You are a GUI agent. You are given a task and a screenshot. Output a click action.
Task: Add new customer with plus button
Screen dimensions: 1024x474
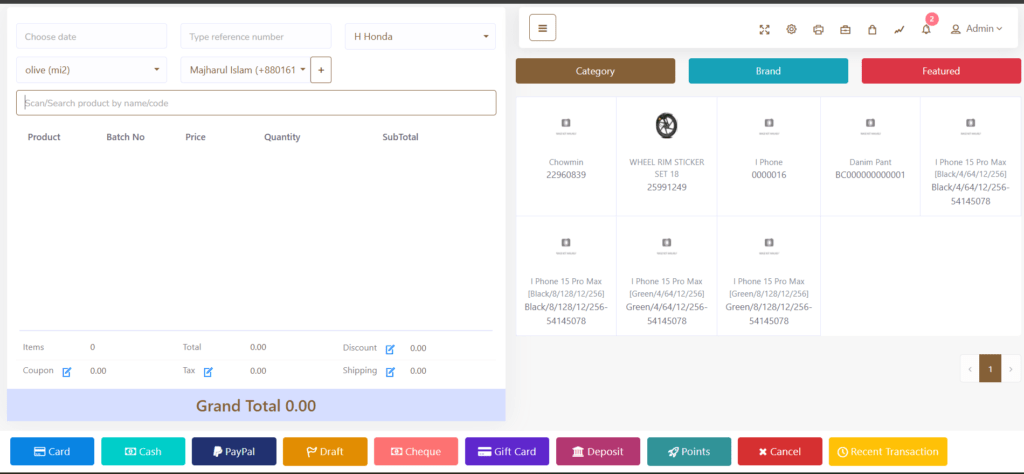[321, 70]
